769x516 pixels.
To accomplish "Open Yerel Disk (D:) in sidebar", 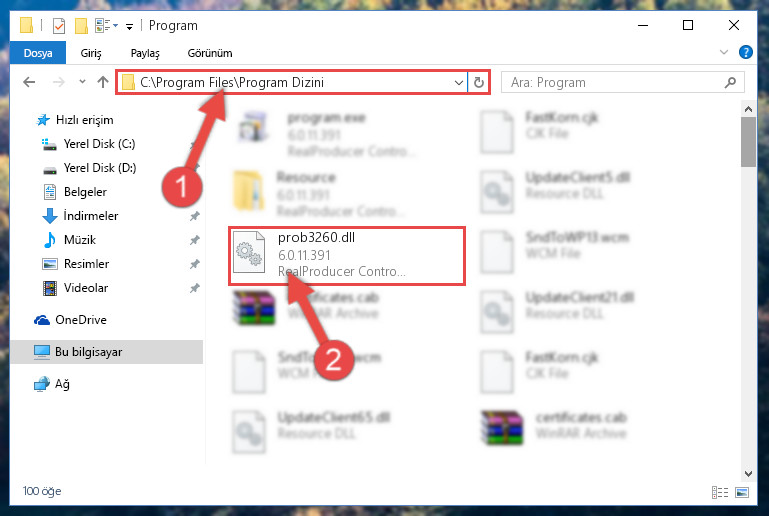I will pyautogui.click(x=100, y=168).
